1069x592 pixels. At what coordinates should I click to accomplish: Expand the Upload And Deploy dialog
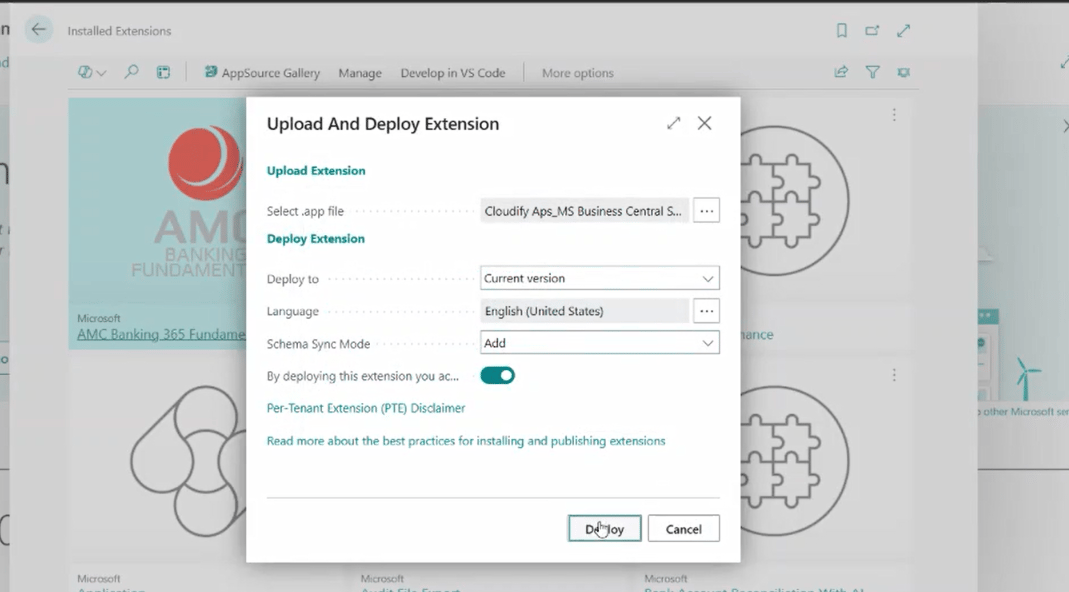pyautogui.click(x=674, y=123)
